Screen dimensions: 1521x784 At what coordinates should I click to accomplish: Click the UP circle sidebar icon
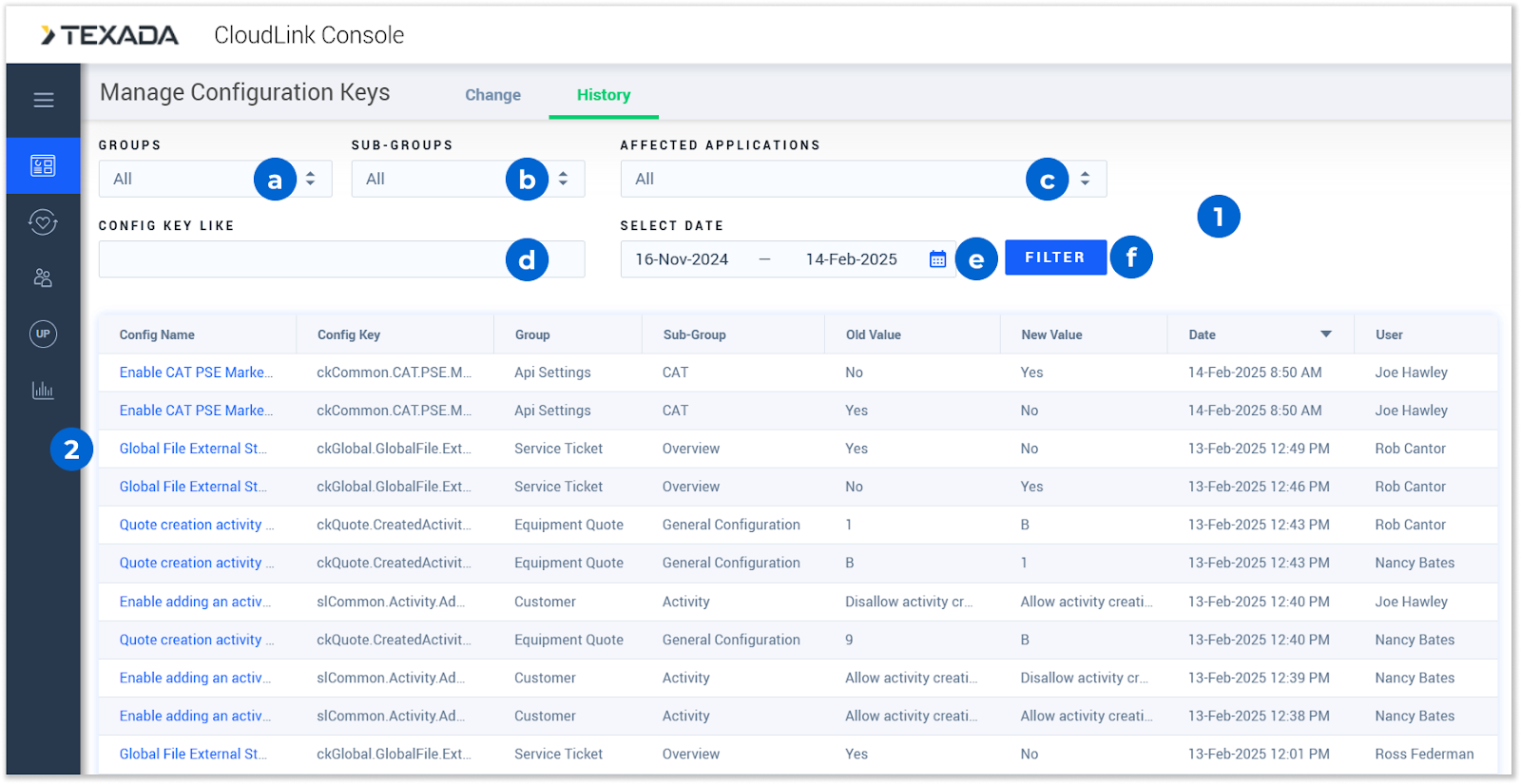tap(44, 334)
